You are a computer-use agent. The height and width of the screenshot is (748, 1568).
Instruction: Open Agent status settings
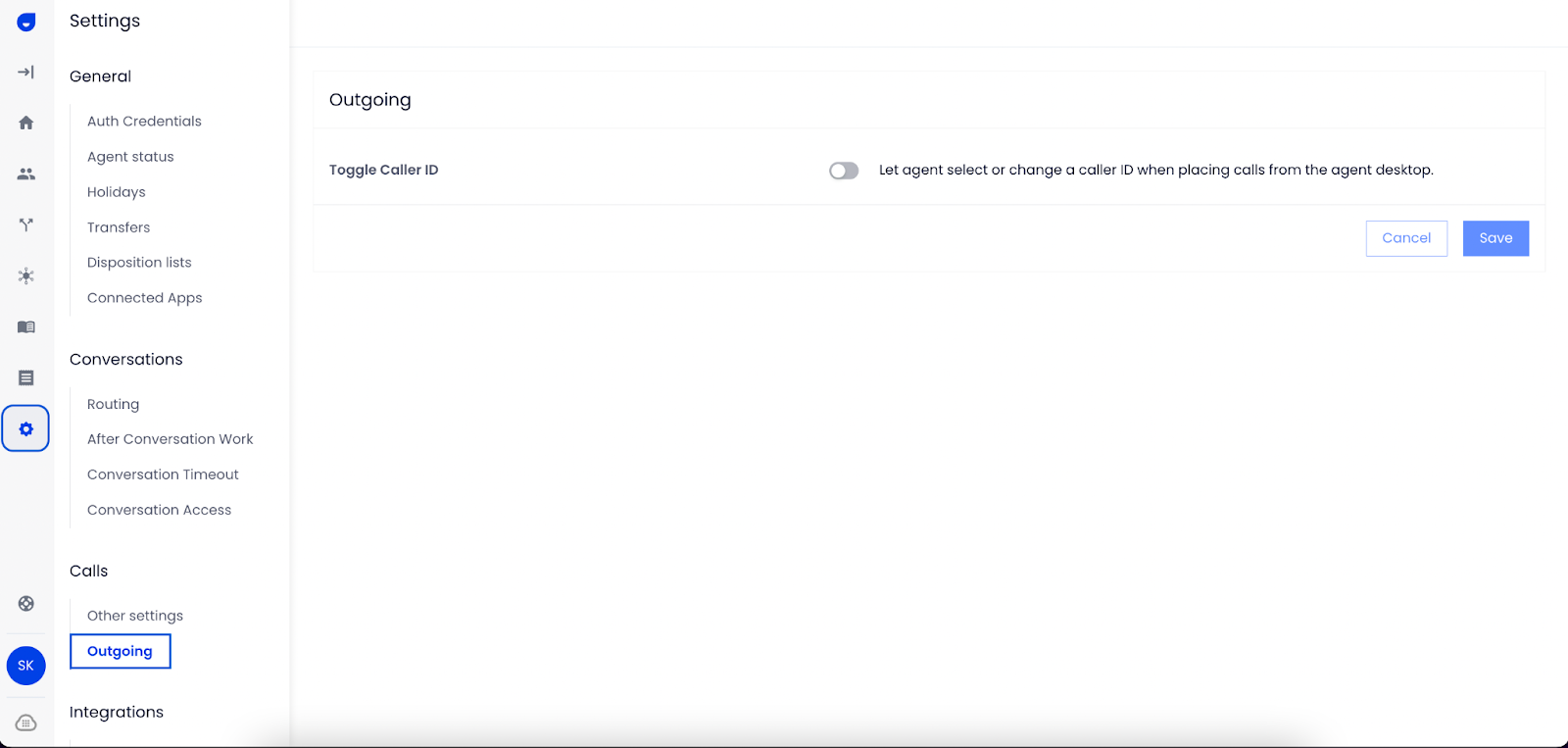pyautogui.click(x=130, y=157)
